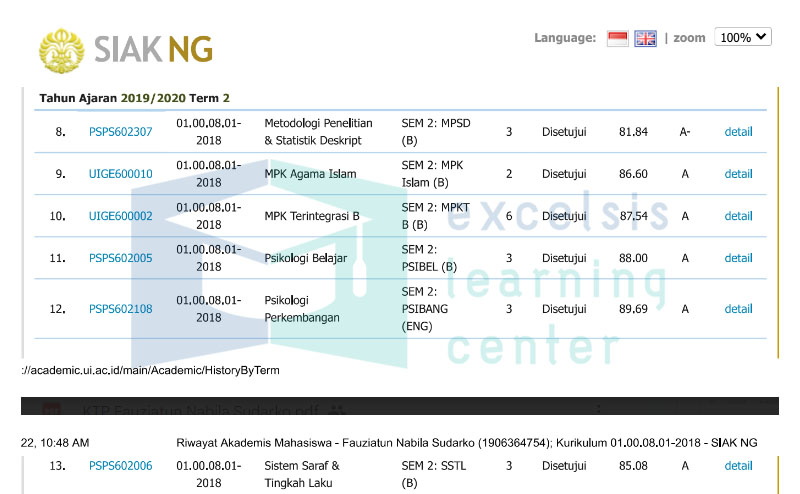This screenshot has width=800, height=494.
Task: Click the three-dot menu in the dark PDF bar
Action: 598,409
